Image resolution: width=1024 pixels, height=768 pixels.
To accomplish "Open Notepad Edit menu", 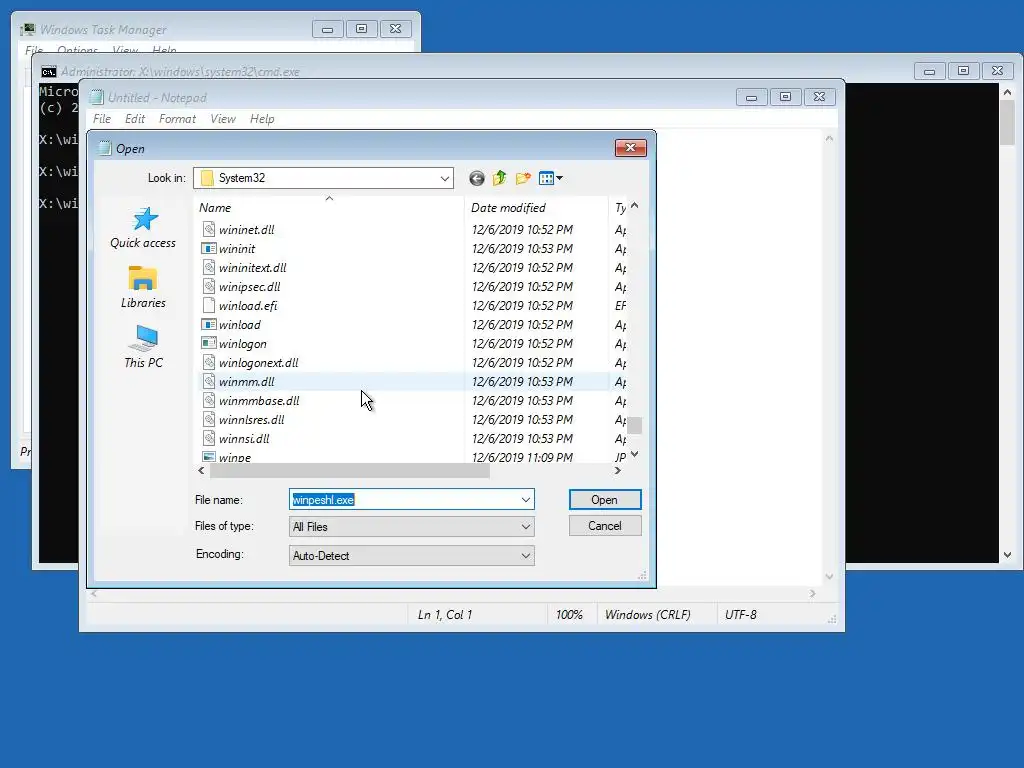I will (135, 119).
